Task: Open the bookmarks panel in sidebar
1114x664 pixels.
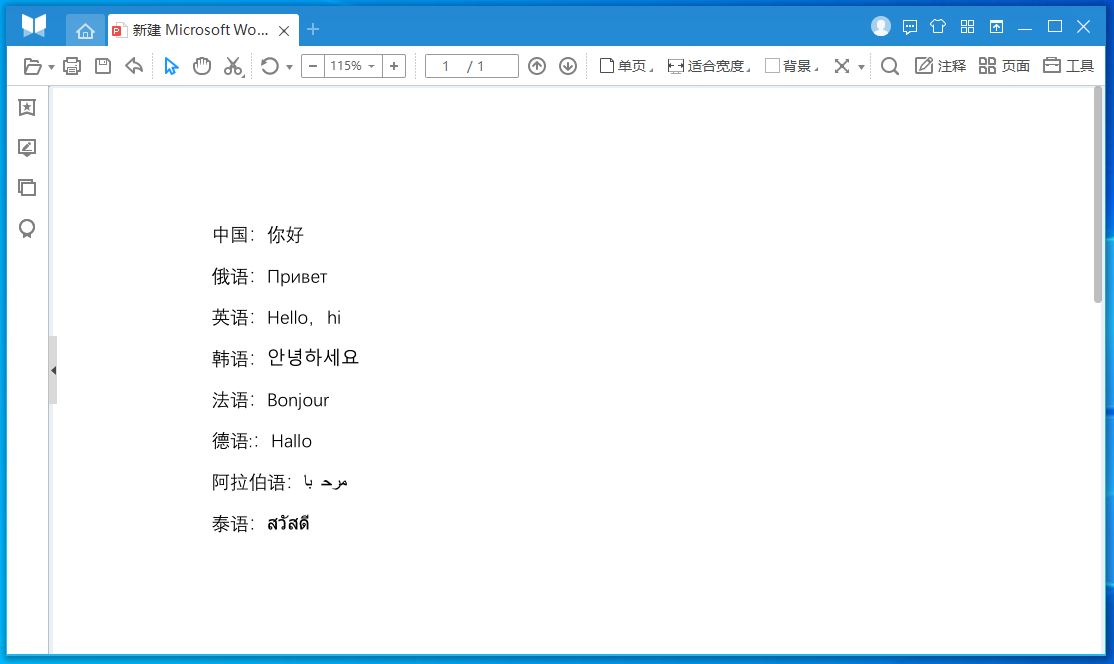Action: point(26,107)
